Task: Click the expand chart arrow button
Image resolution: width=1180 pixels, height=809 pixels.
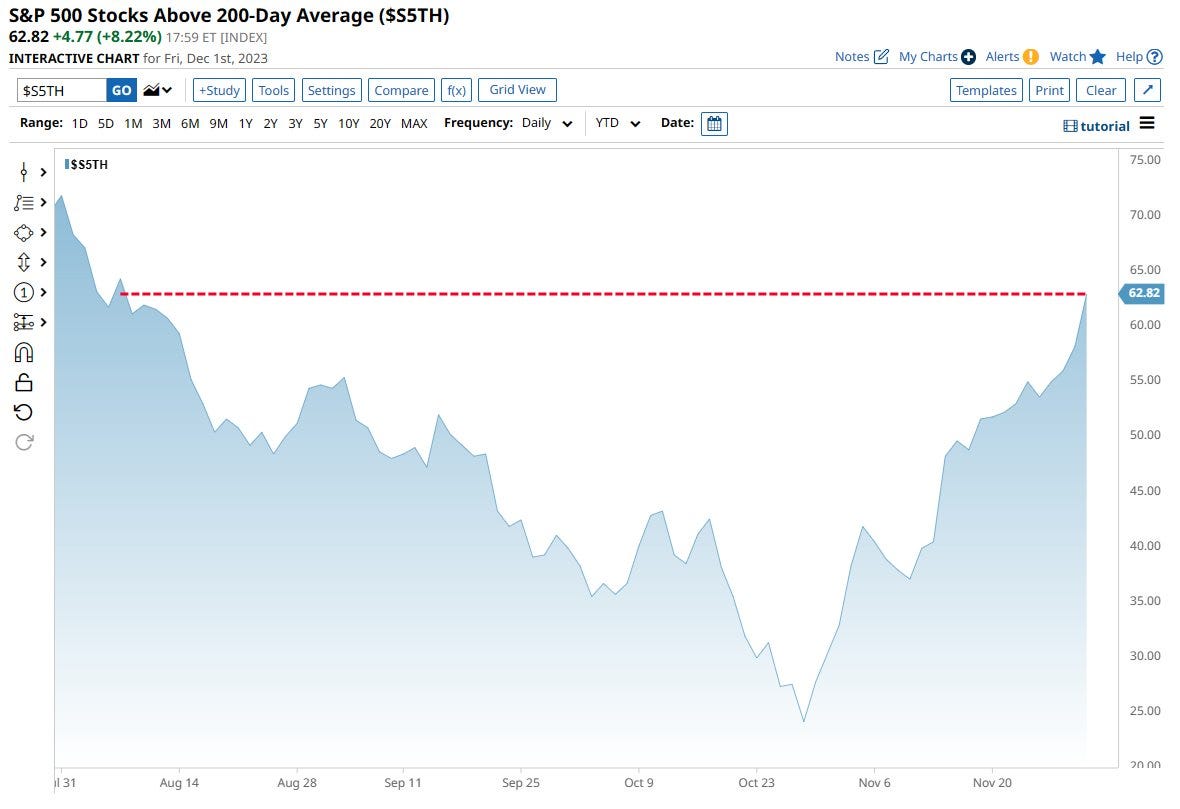Action: click(1148, 90)
